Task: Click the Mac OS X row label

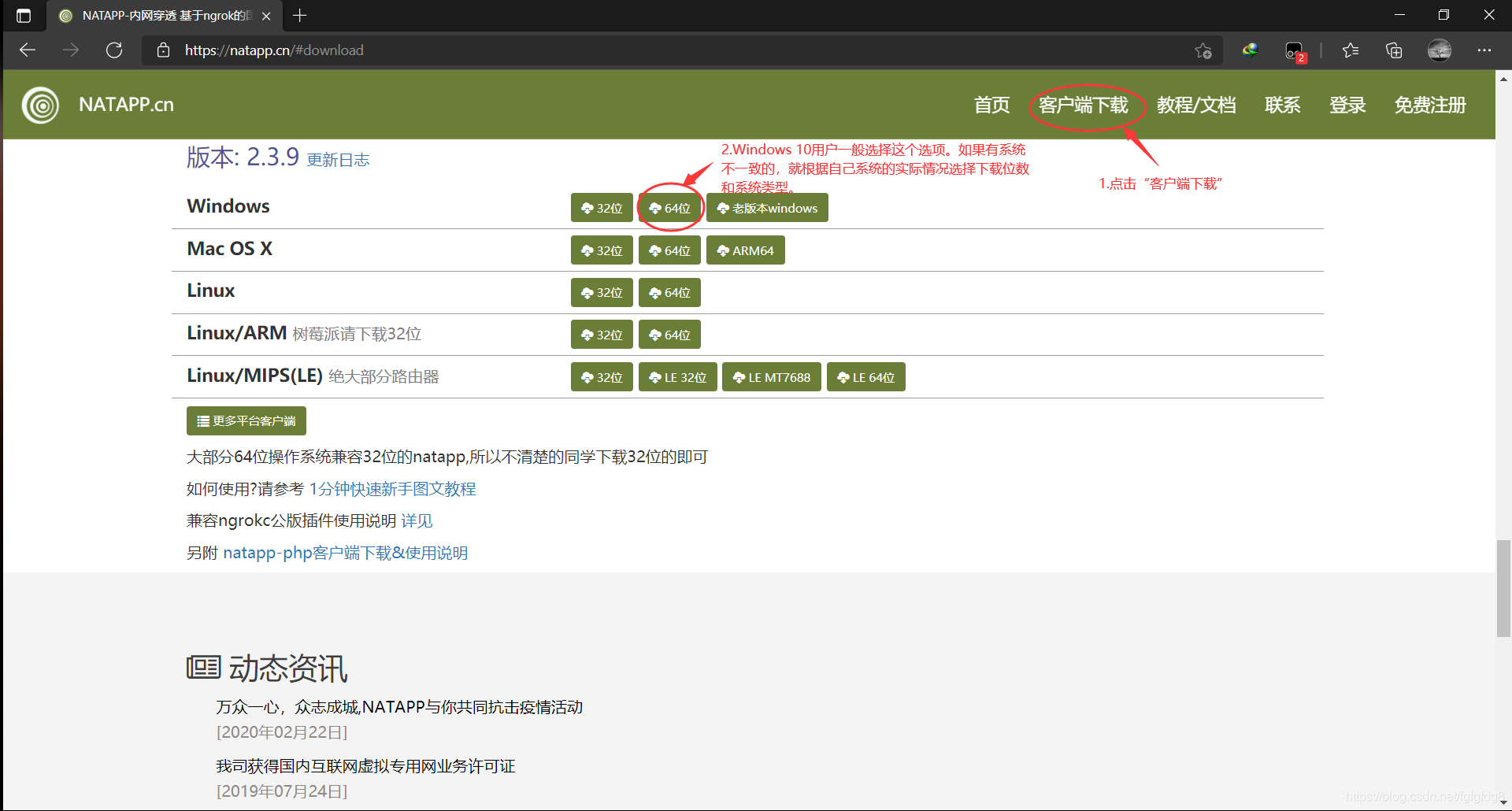Action: [x=229, y=249]
